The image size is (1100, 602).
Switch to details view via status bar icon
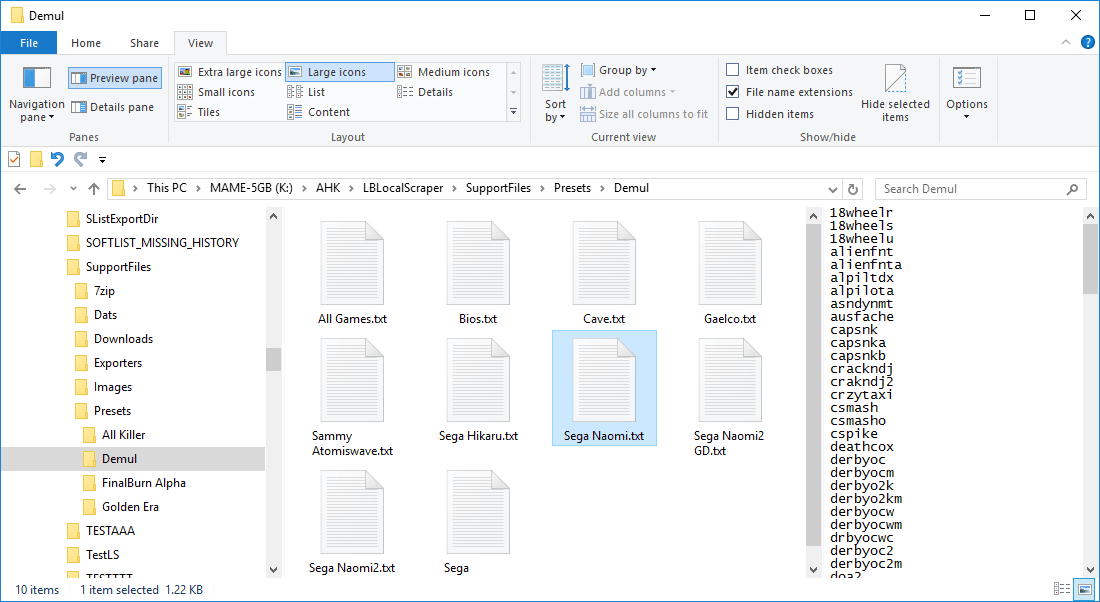click(x=1062, y=589)
